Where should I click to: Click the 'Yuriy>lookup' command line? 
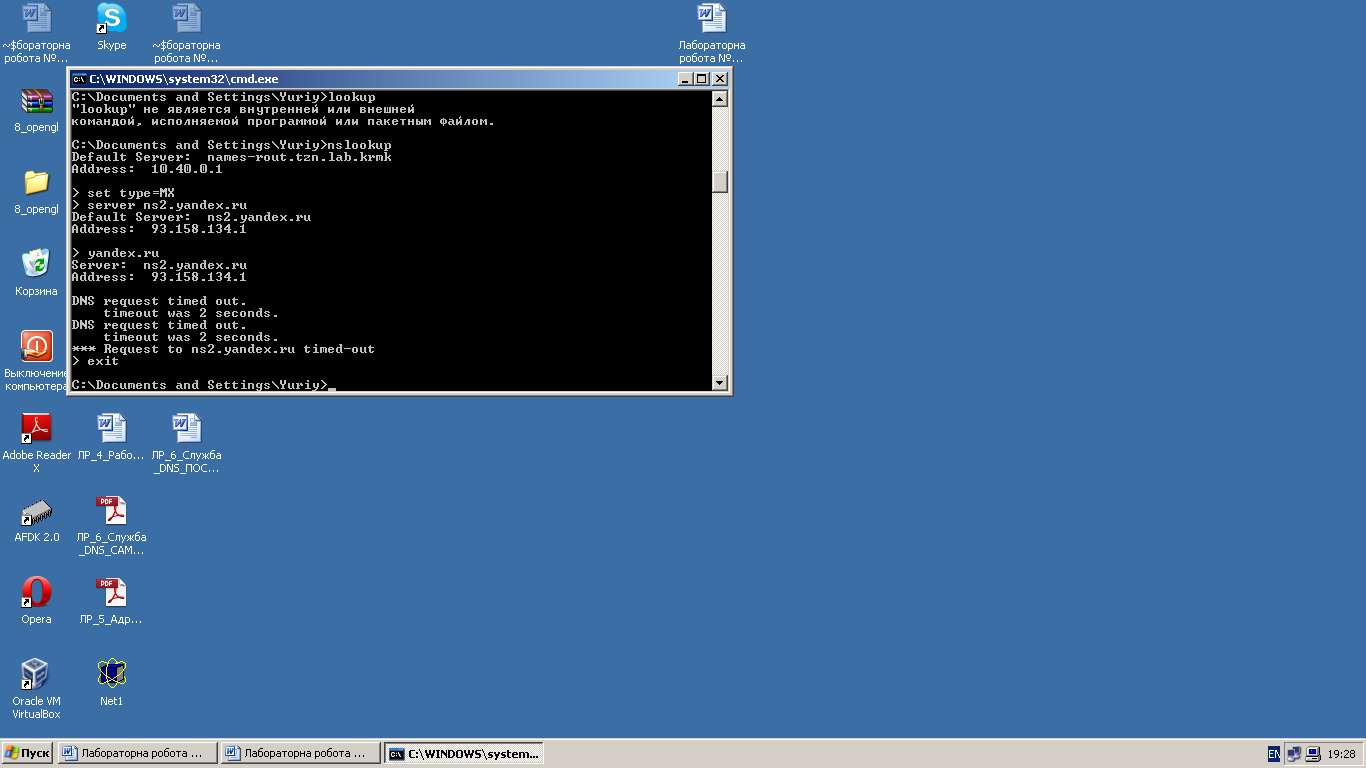pos(224,97)
